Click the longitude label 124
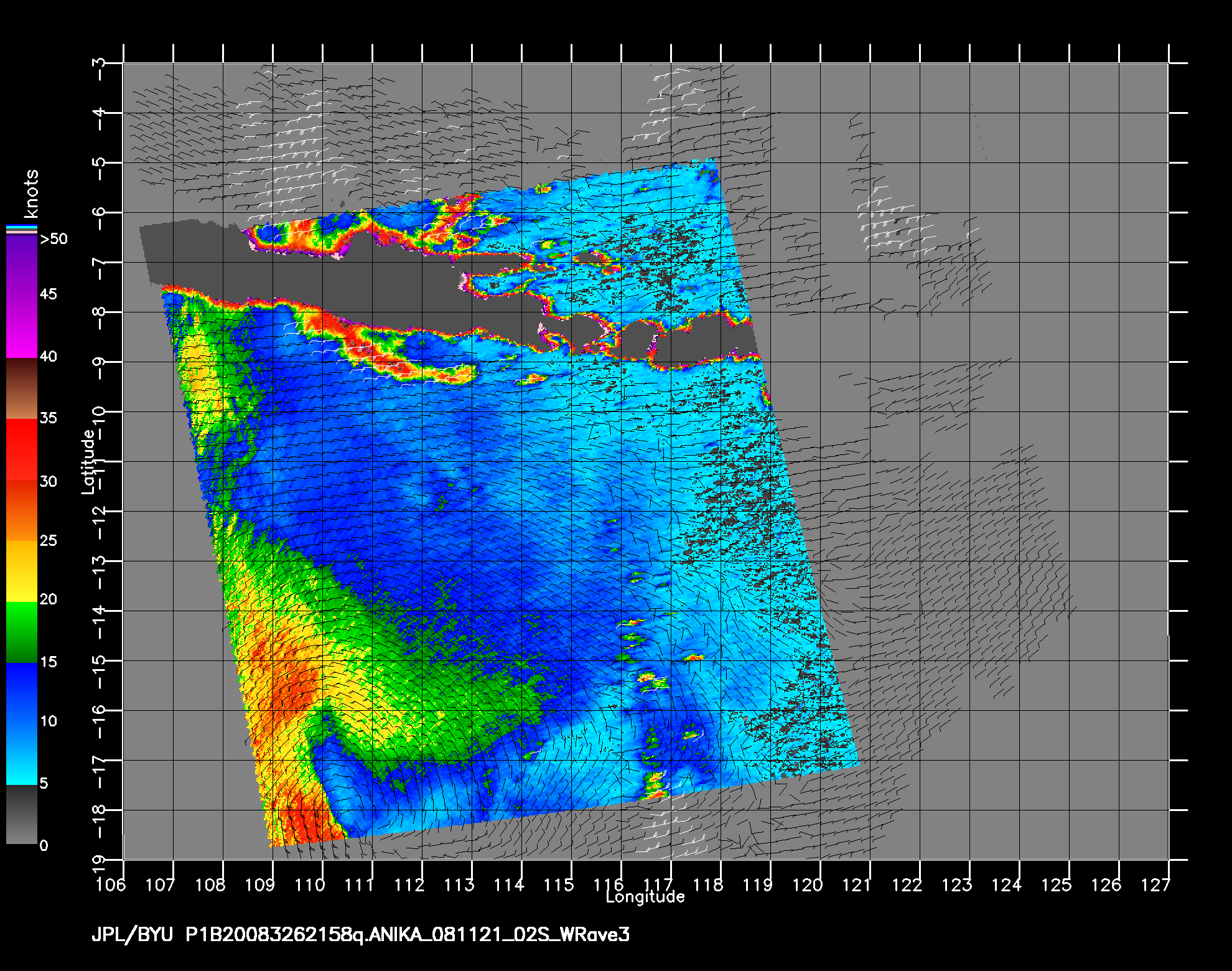Screen dimensions: 1232x971 [x=1007, y=884]
